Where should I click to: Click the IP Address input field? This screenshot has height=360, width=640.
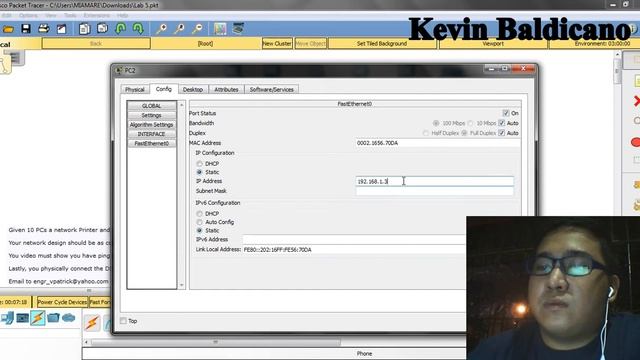pos(435,181)
